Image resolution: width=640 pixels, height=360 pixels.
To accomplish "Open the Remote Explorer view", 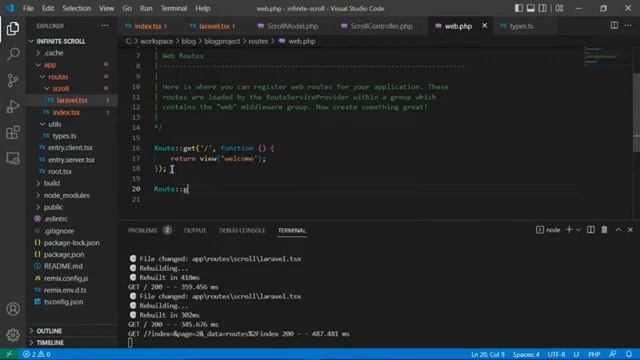I will tap(13, 158).
